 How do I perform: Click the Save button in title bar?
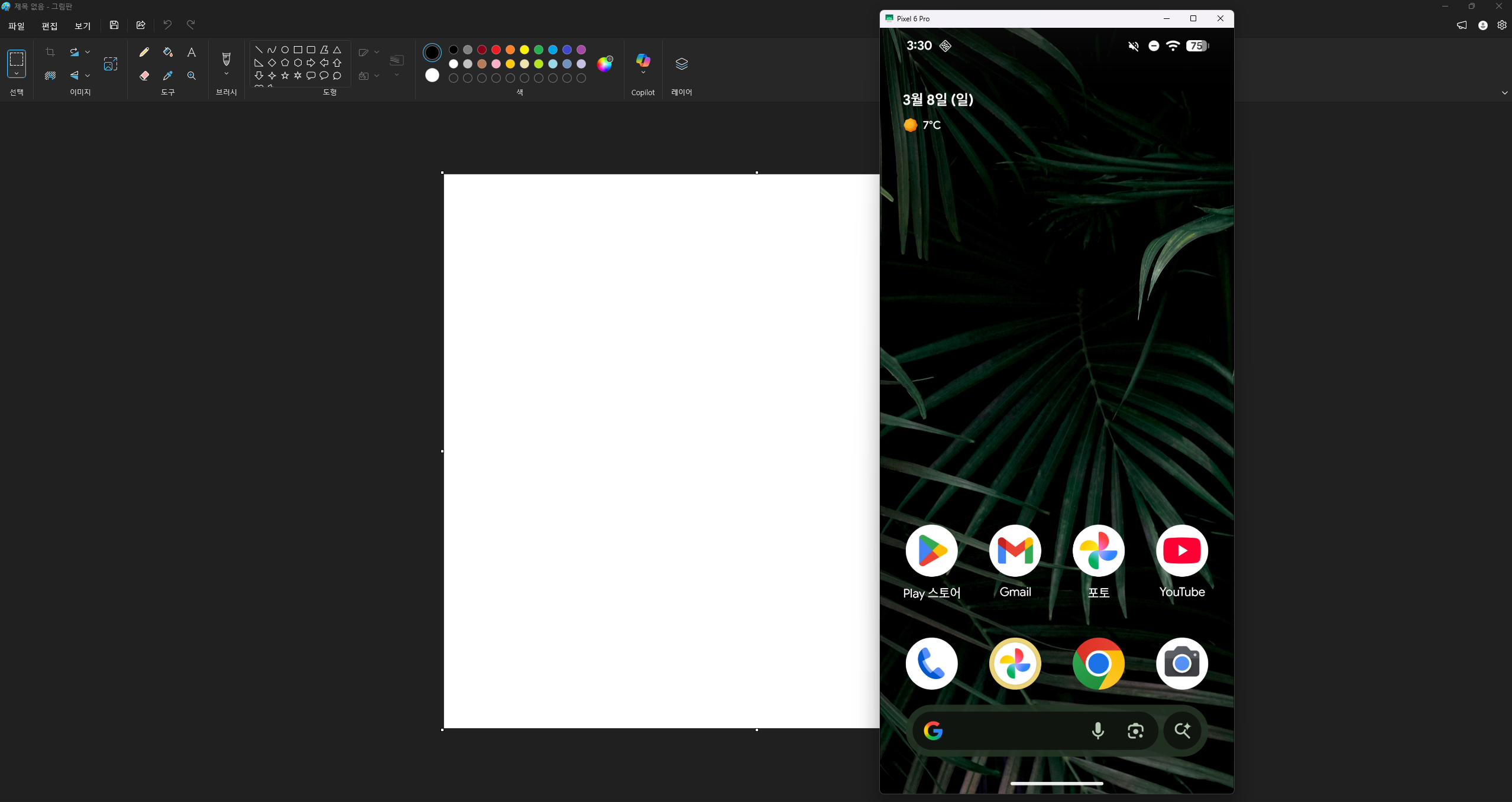point(114,25)
